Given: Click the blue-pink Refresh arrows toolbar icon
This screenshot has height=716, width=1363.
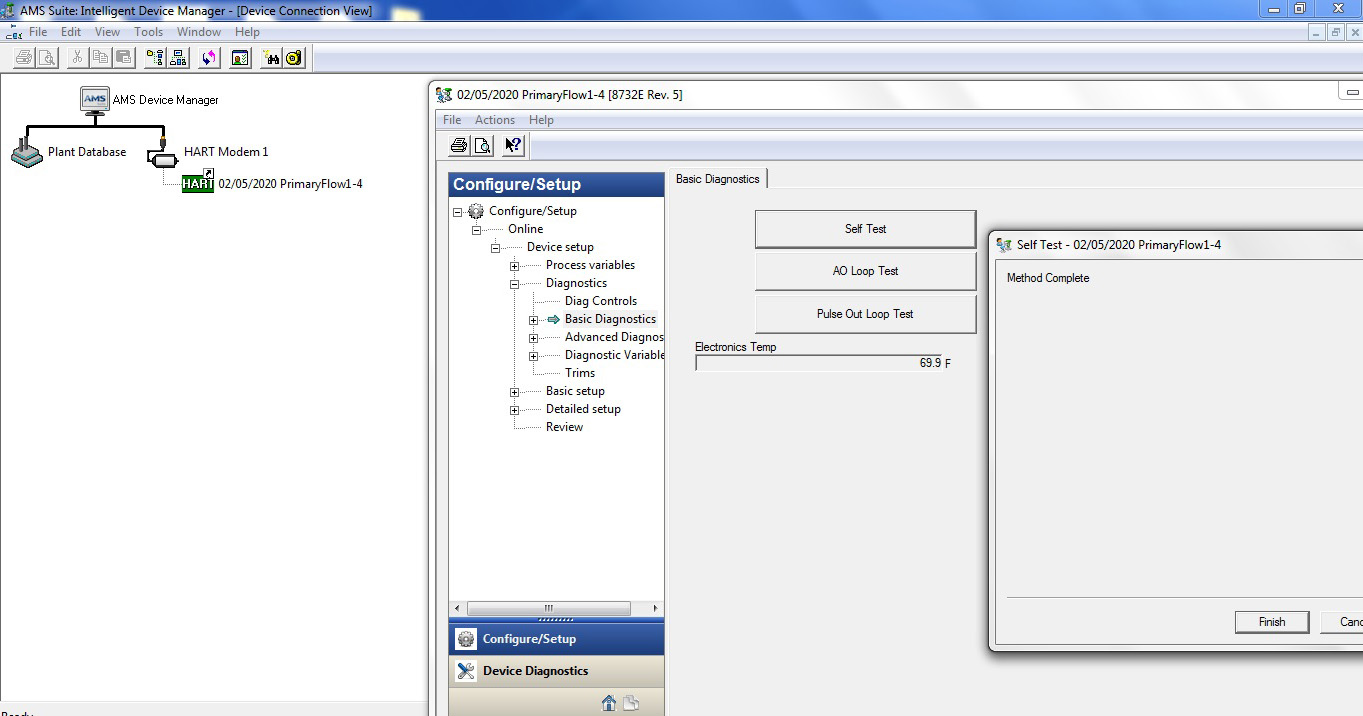Looking at the screenshot, I should [x=209, y=58].
